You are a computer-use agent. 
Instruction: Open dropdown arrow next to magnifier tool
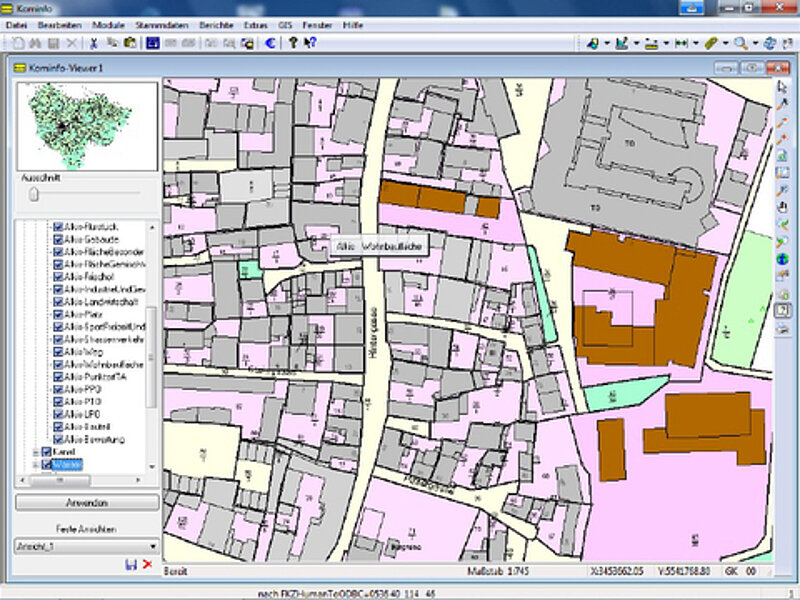755,44
